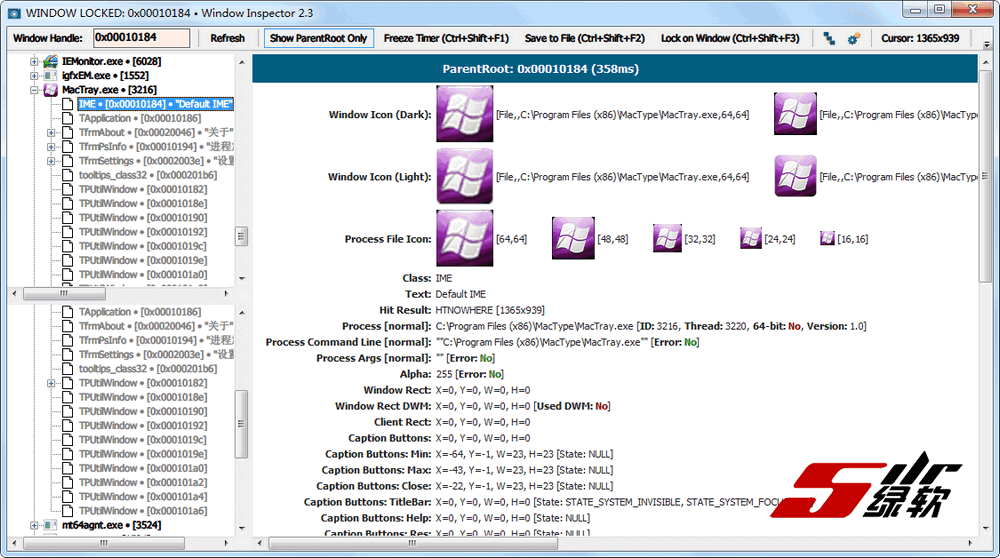Expand the igfxEM.exe tree node
1000x558 pixels.
[x=34, y=76]
